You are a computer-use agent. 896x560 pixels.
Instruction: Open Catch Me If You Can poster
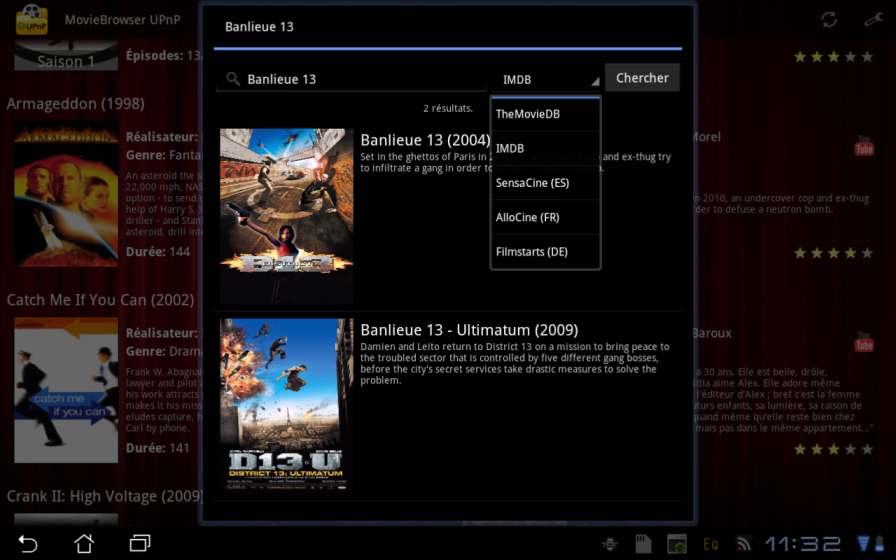pyautogui.click(x=66, y=390)
